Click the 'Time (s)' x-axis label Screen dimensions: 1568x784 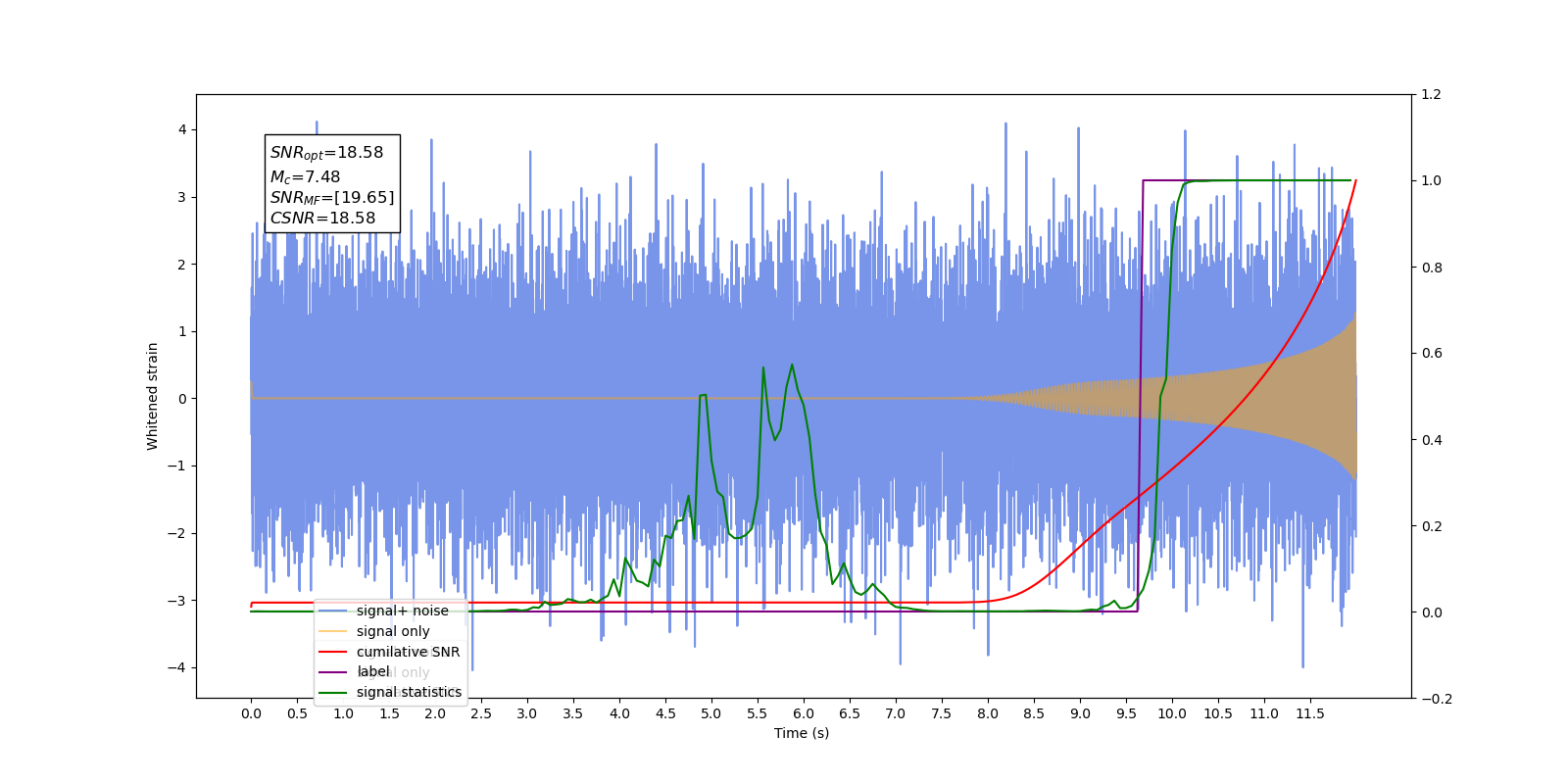click(802, 733)
